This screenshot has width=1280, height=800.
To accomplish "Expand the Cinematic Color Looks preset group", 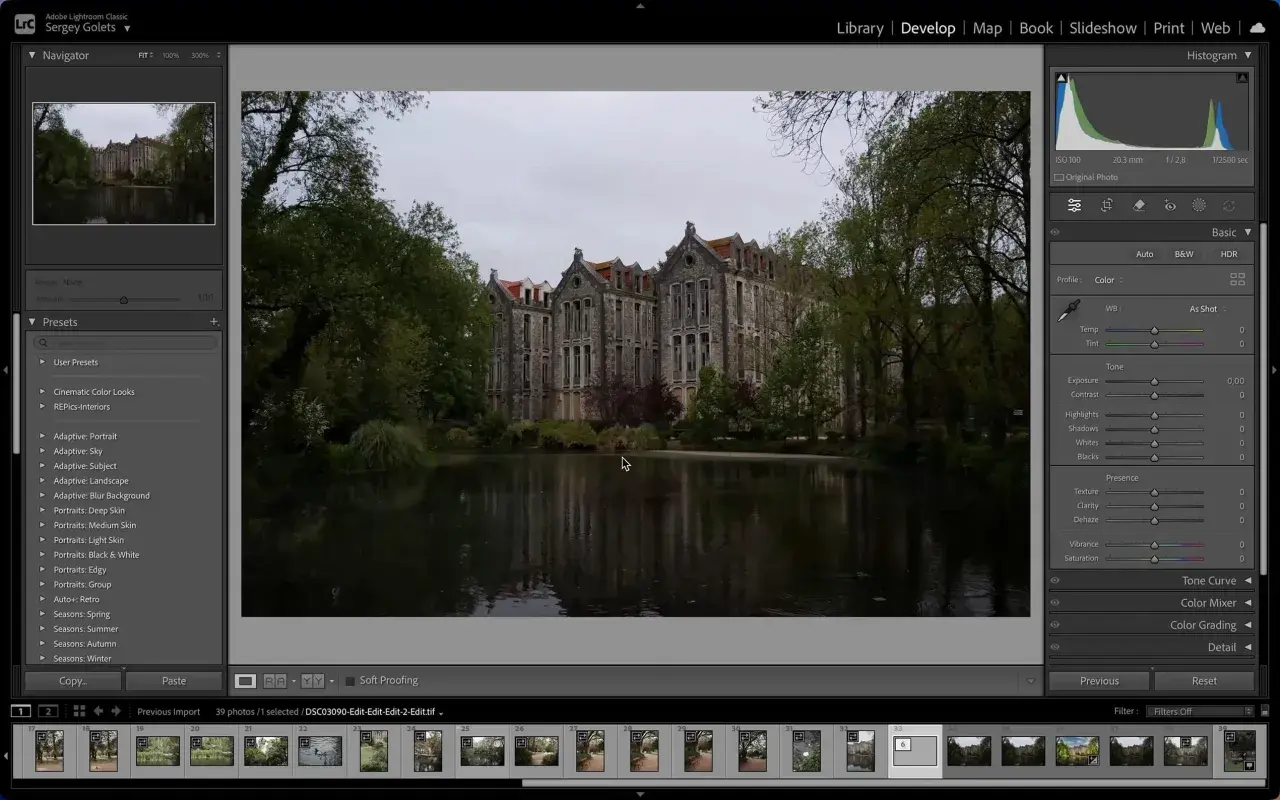I will [x=42, y=392].
